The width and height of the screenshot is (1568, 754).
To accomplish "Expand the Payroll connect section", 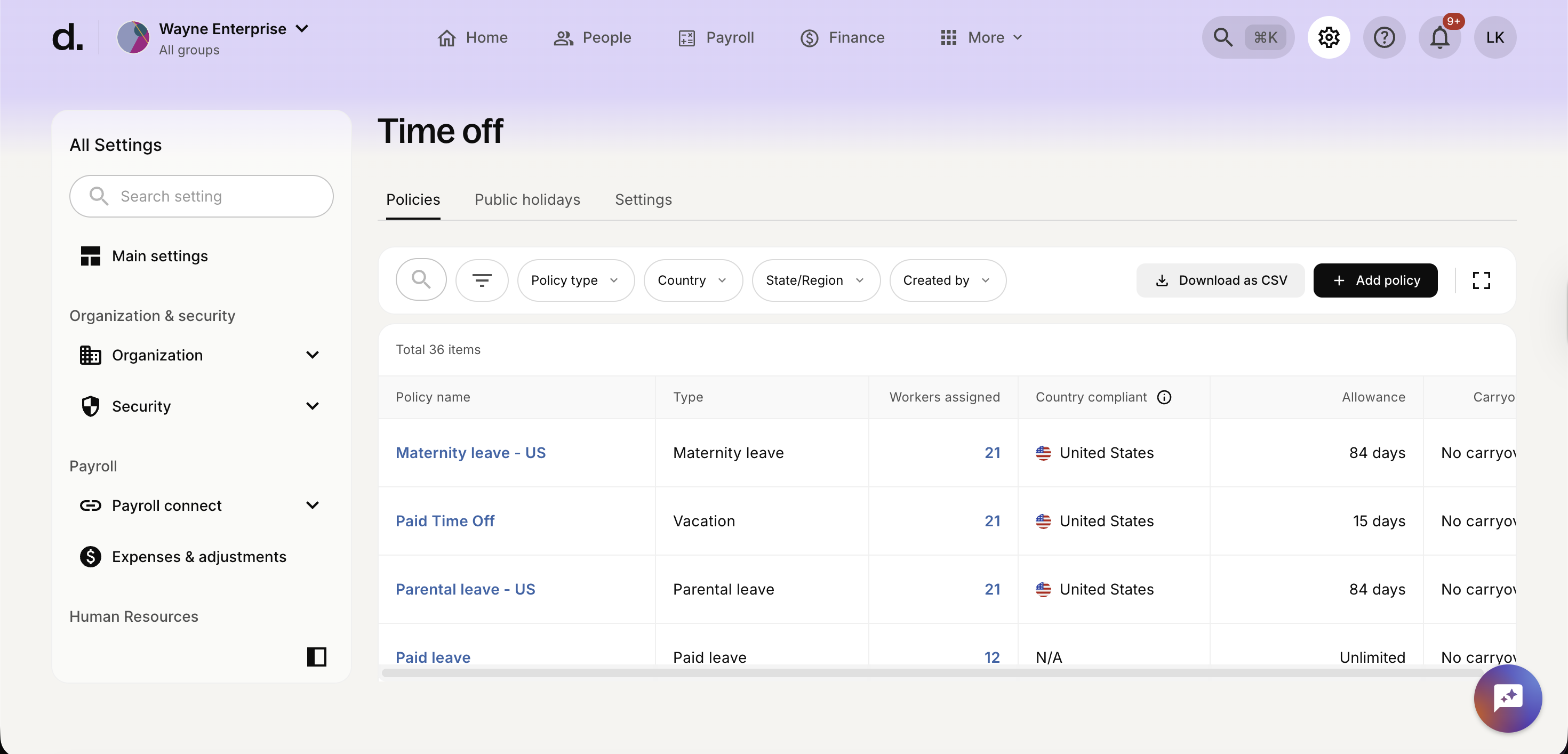I will 311,505.
